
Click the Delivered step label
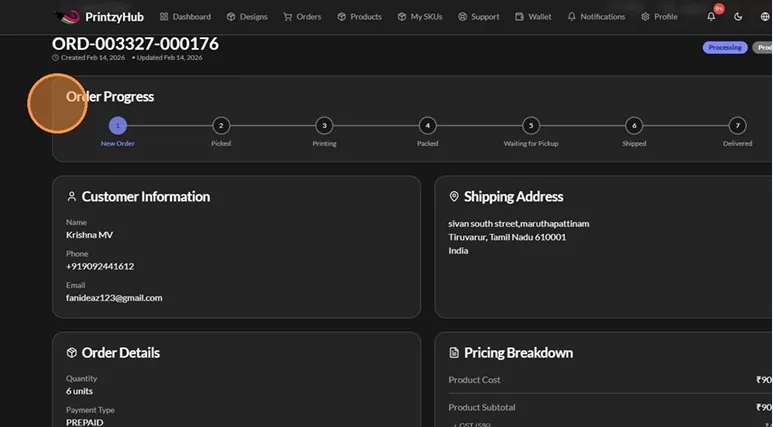(738, 143)
